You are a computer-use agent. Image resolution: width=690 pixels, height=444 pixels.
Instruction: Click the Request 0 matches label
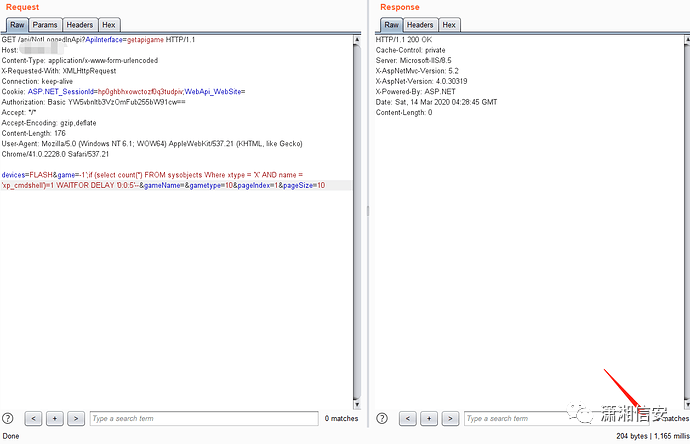[x=341, y=418]
